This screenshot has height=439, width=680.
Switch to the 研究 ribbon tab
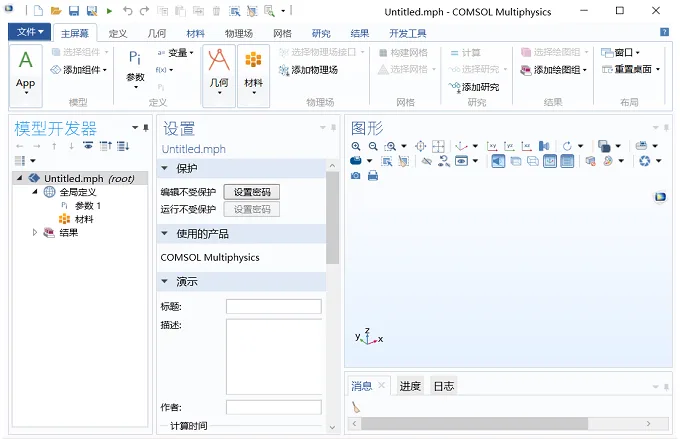[321, 33]
